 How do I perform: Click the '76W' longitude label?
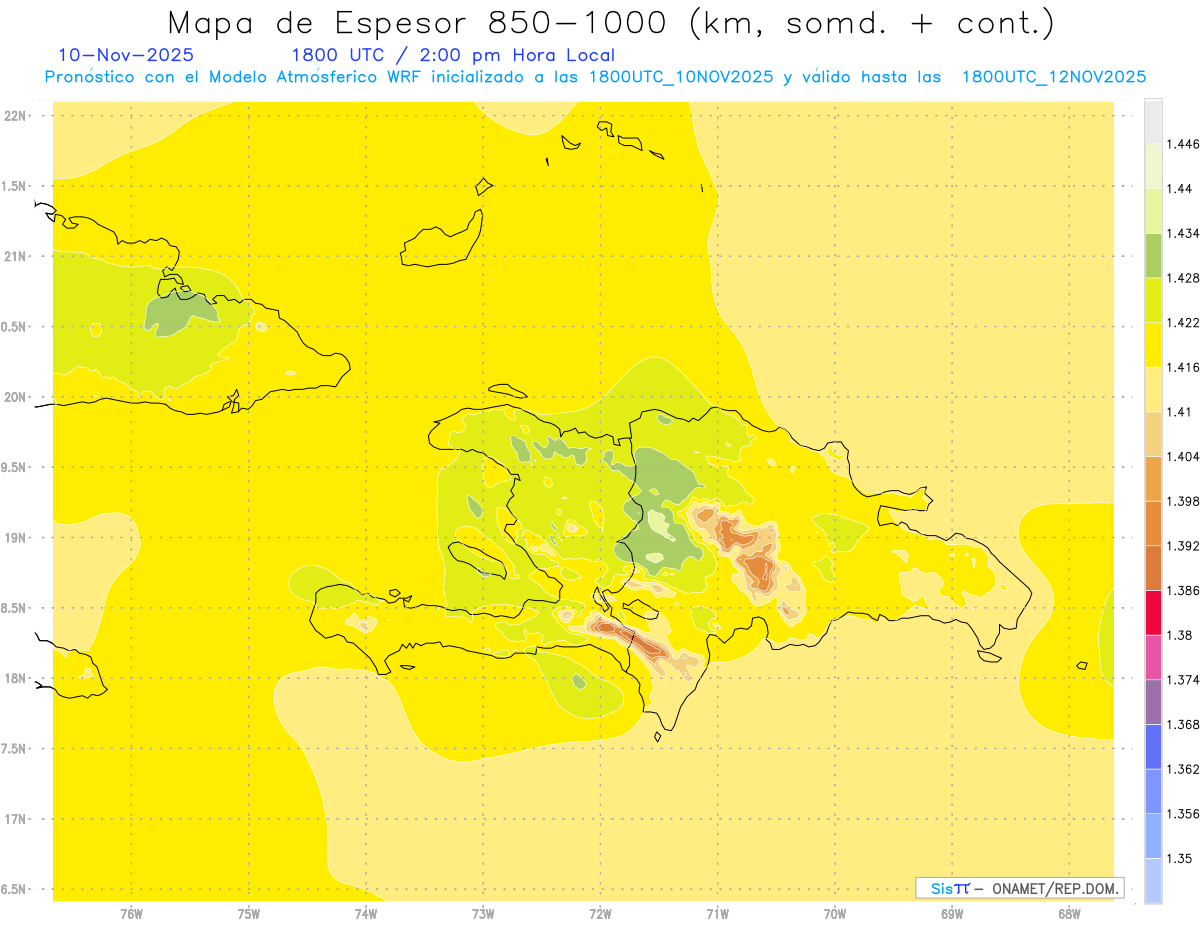[131, 914]
